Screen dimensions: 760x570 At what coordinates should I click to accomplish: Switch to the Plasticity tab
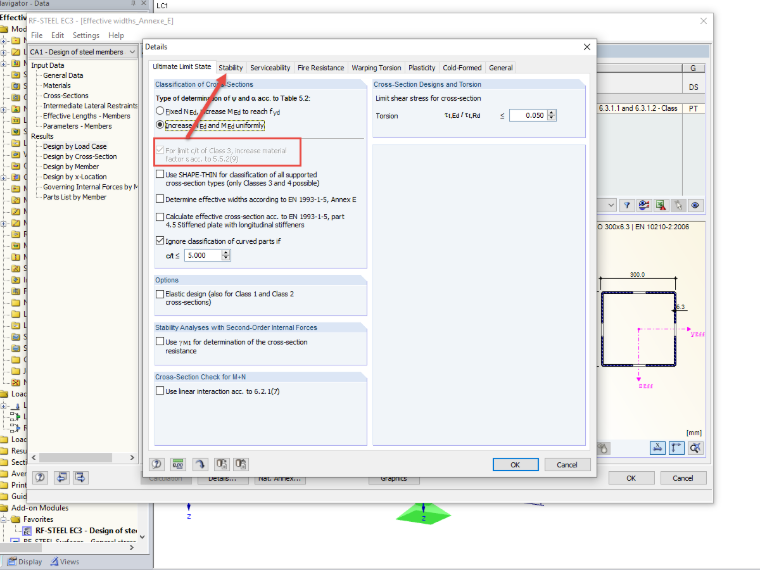[422, 68]
